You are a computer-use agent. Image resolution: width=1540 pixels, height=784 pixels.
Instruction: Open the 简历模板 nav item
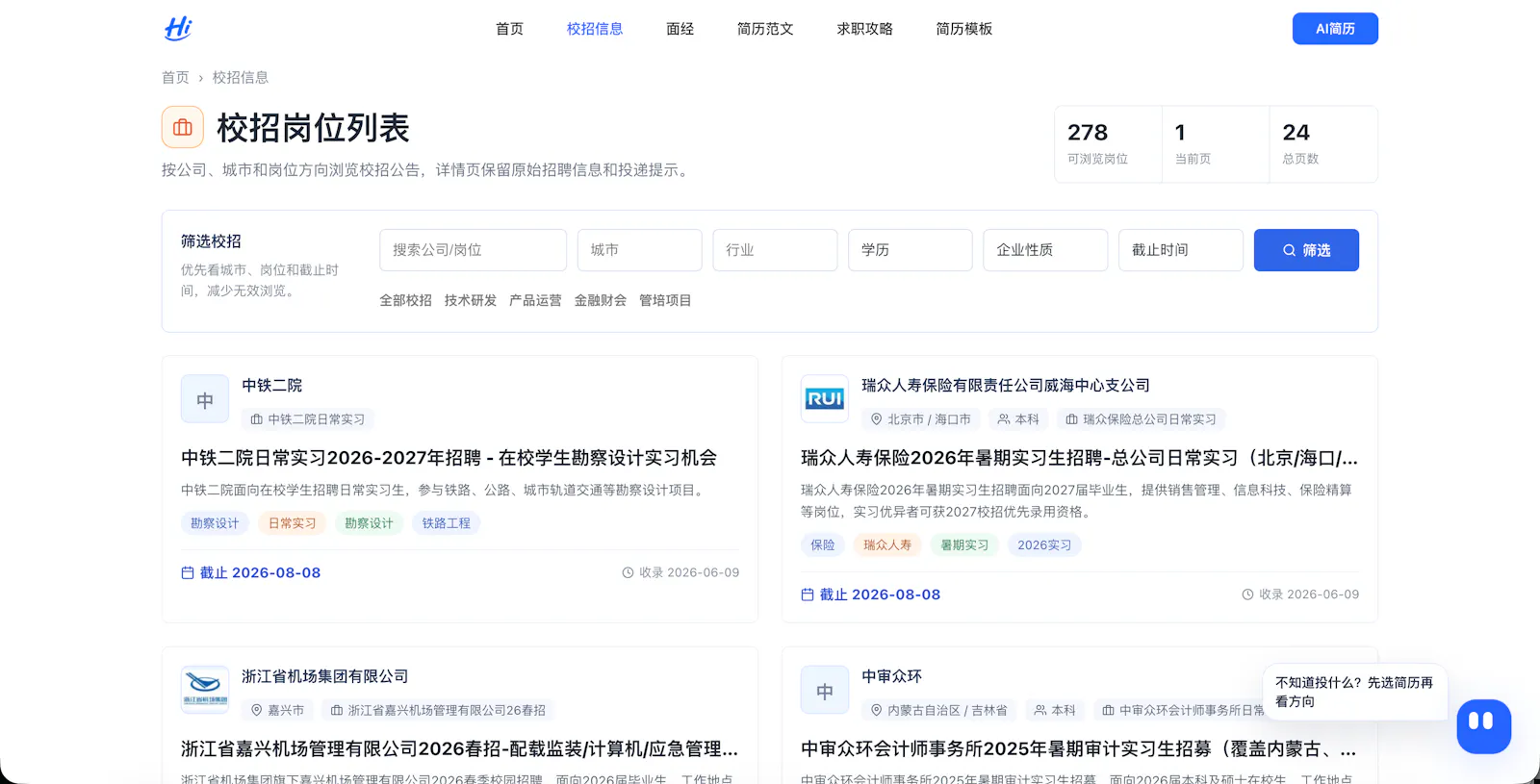tap(963, 29)
